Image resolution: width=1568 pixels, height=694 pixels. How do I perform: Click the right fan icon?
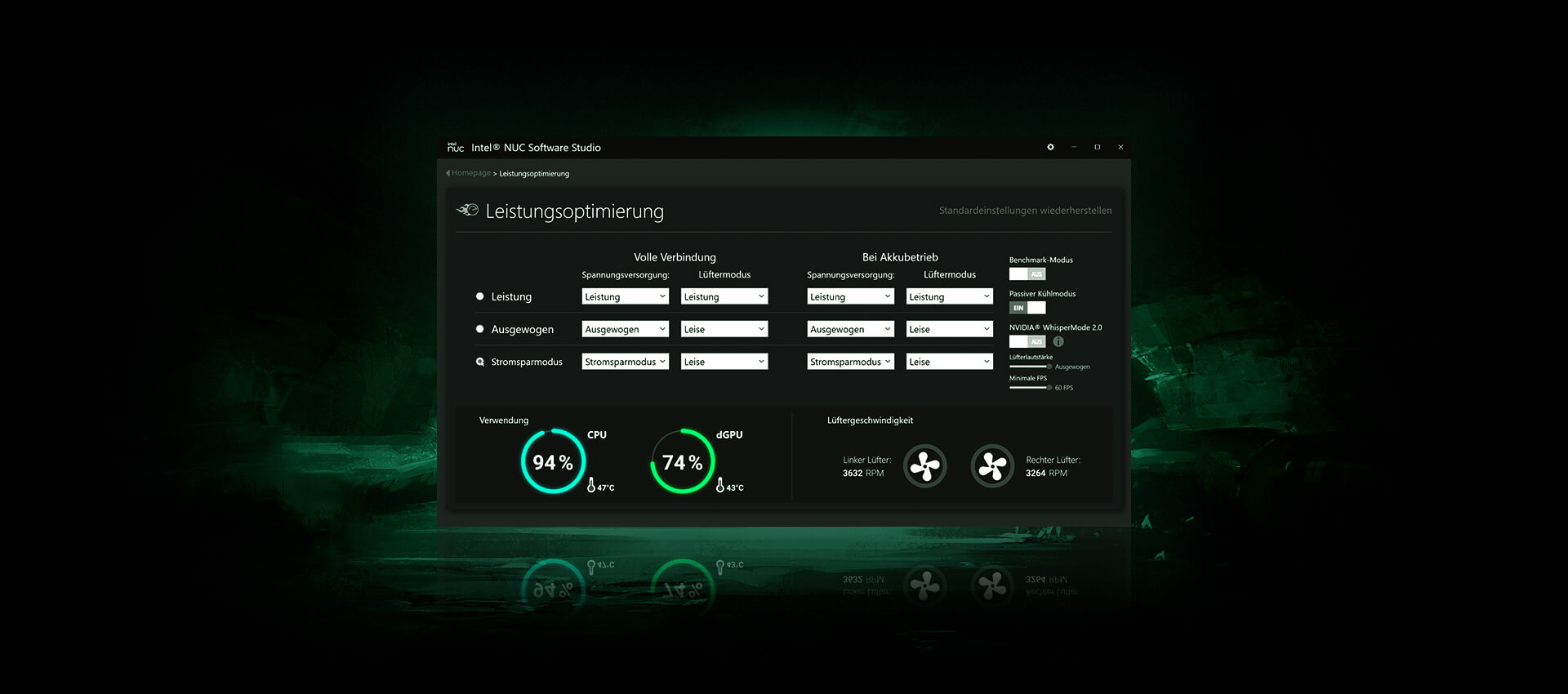pos(992,466)
